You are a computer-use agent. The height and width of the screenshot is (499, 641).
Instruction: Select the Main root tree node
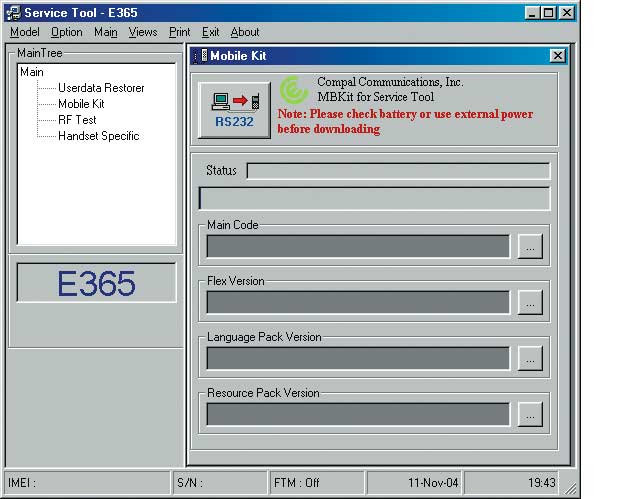coord(31,72)
